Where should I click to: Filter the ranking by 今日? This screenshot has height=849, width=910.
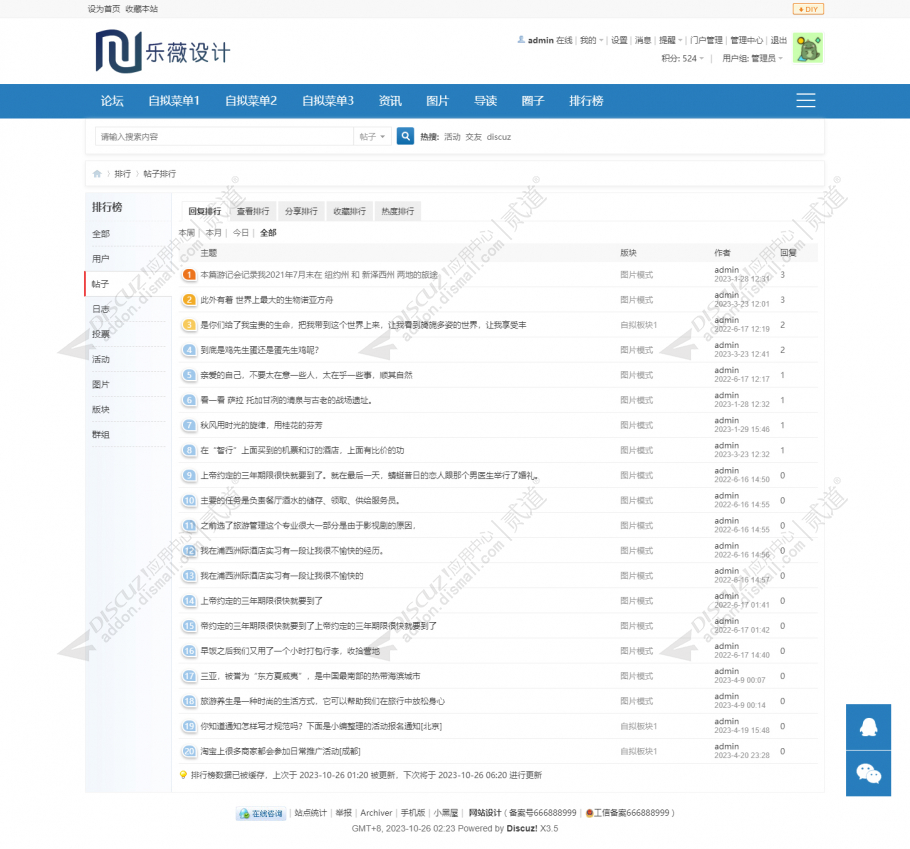241,233
